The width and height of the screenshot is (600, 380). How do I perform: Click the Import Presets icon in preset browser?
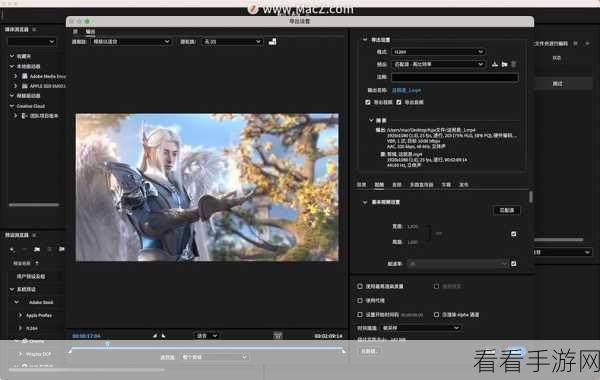pyautogui.click(x=61, y=250)
